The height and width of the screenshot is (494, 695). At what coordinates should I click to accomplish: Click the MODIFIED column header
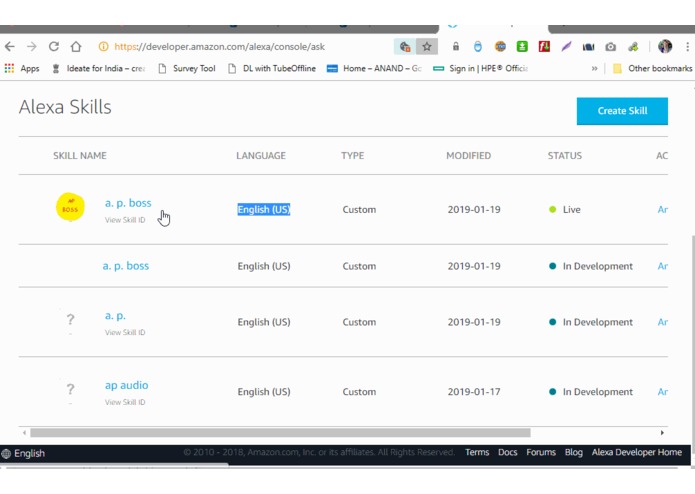click(x=469, y=156)
